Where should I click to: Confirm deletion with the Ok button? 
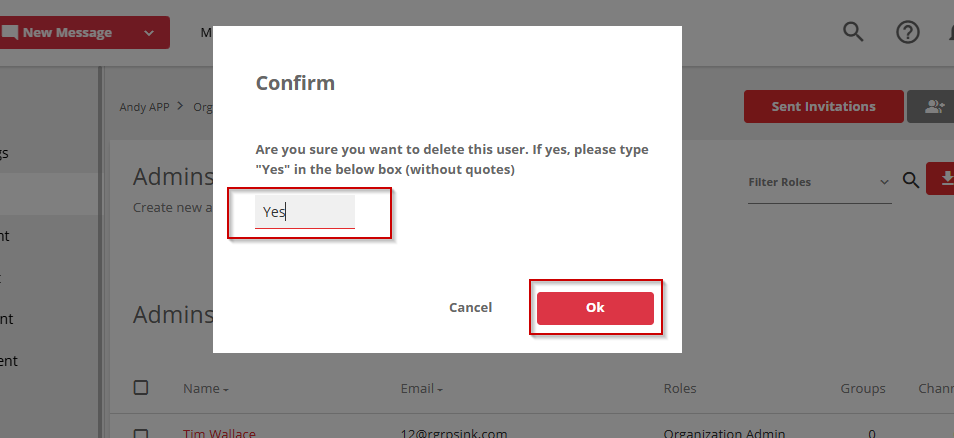click(x=595, y=308)
